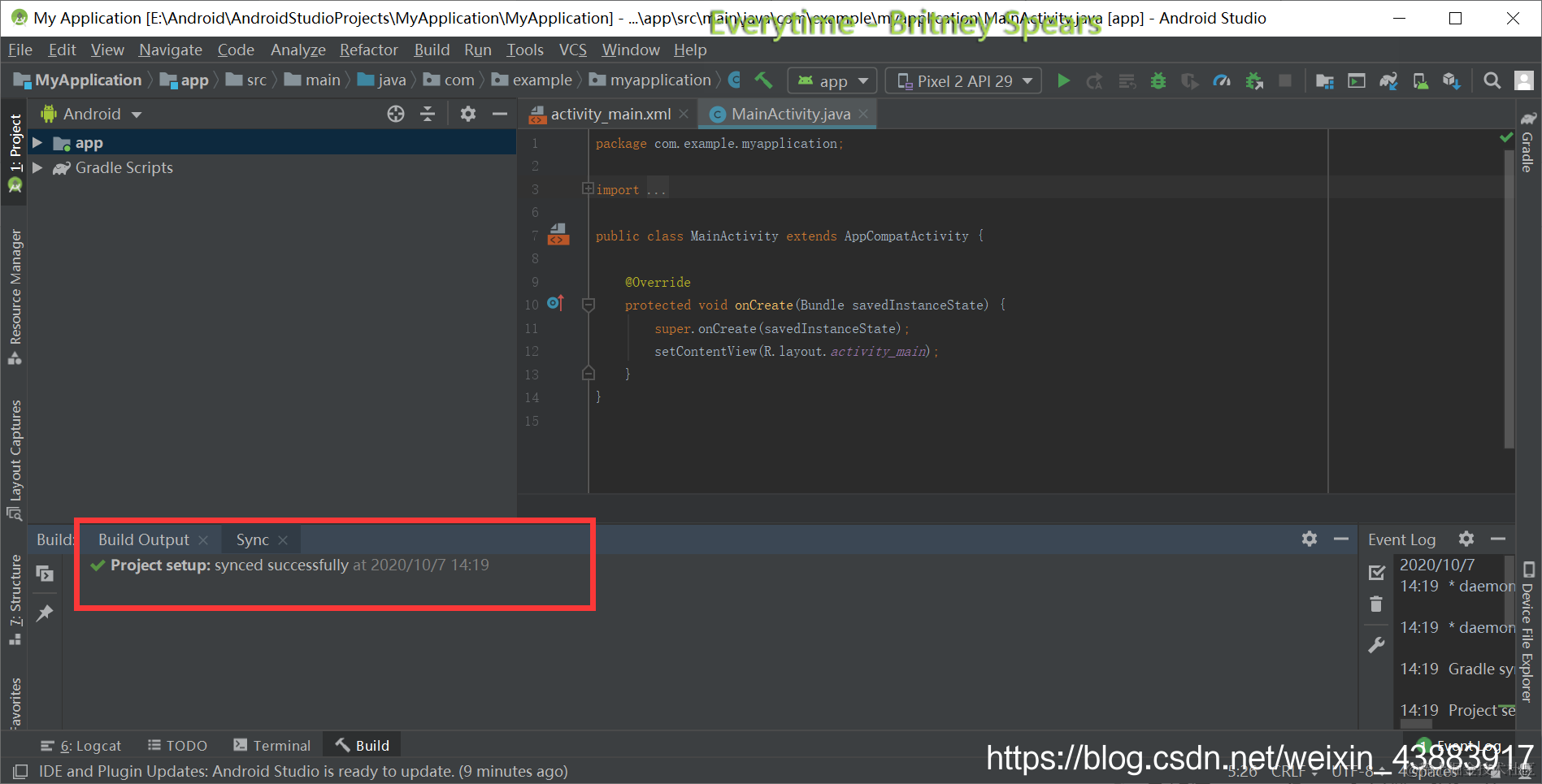Click the MyApplication breadcrumb
This screenshot has width=1542, height=784.
point(78,80)
